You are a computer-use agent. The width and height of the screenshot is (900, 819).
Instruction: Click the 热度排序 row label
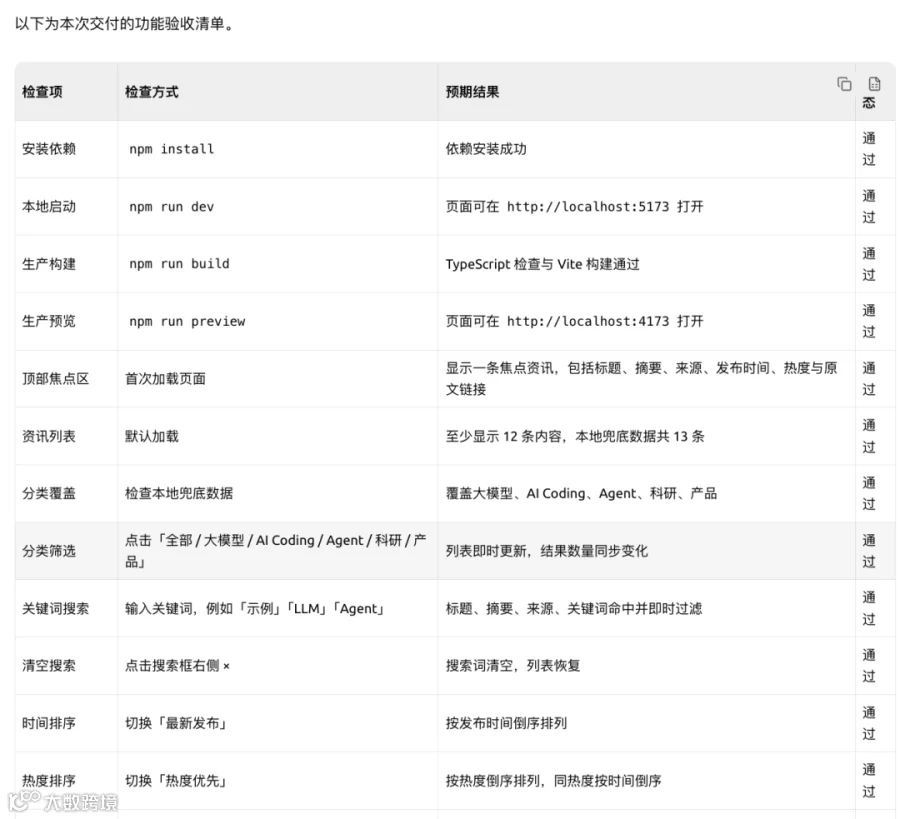click(49, 781)
